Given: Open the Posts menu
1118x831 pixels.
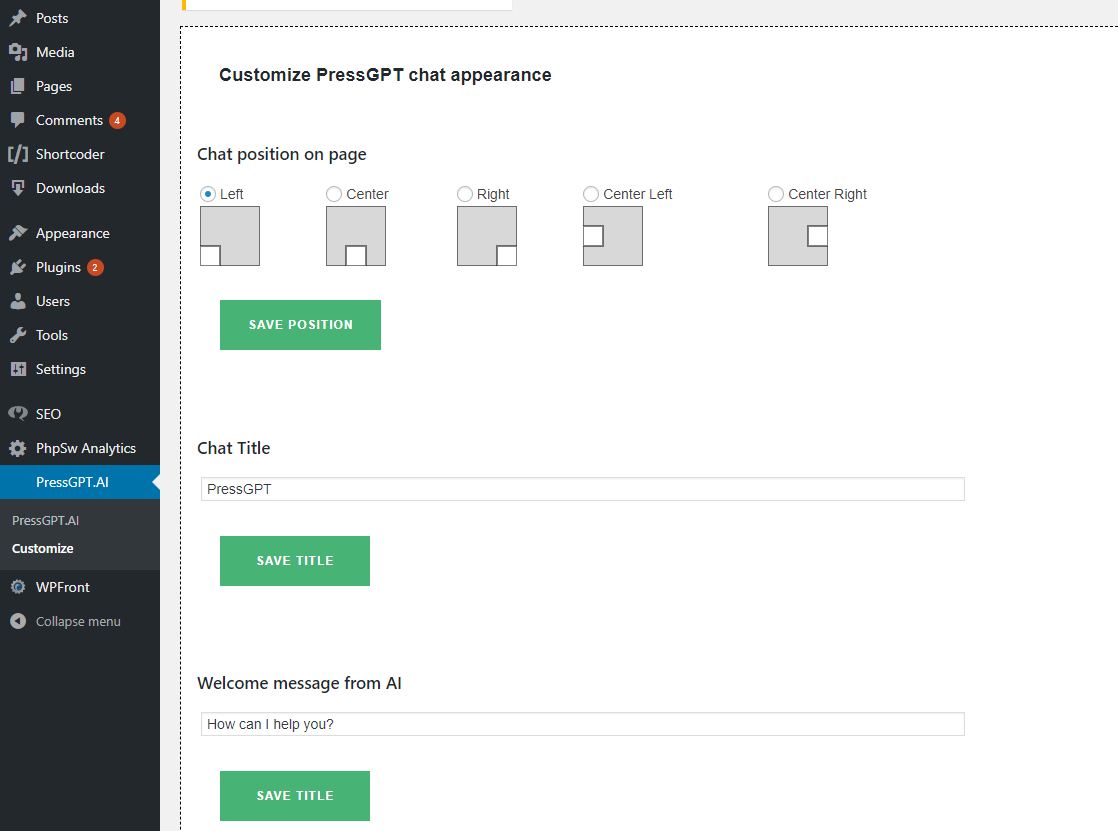Looking at the screenshot, I should (80, 18).
